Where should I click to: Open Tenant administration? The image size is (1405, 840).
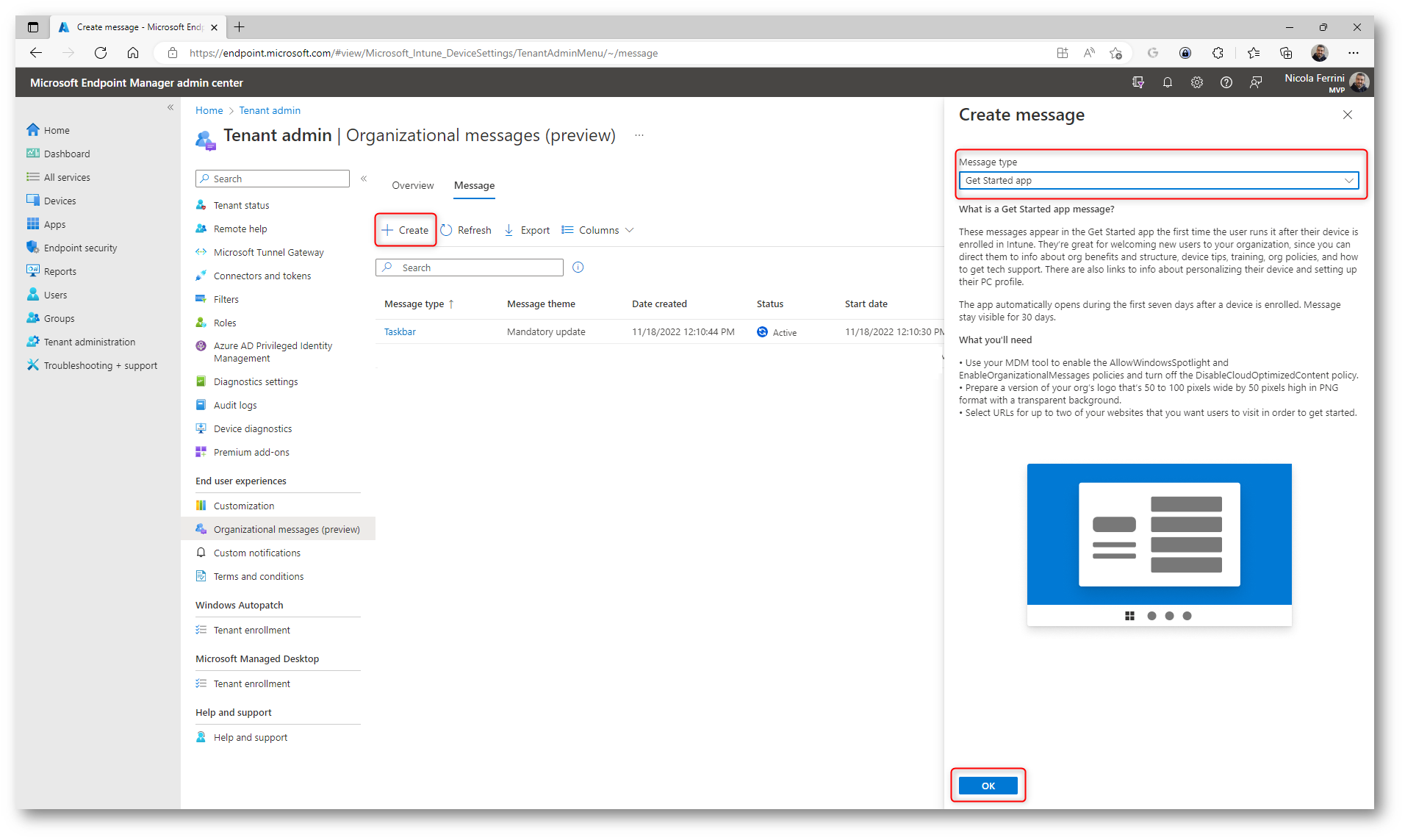click(81, 342)
